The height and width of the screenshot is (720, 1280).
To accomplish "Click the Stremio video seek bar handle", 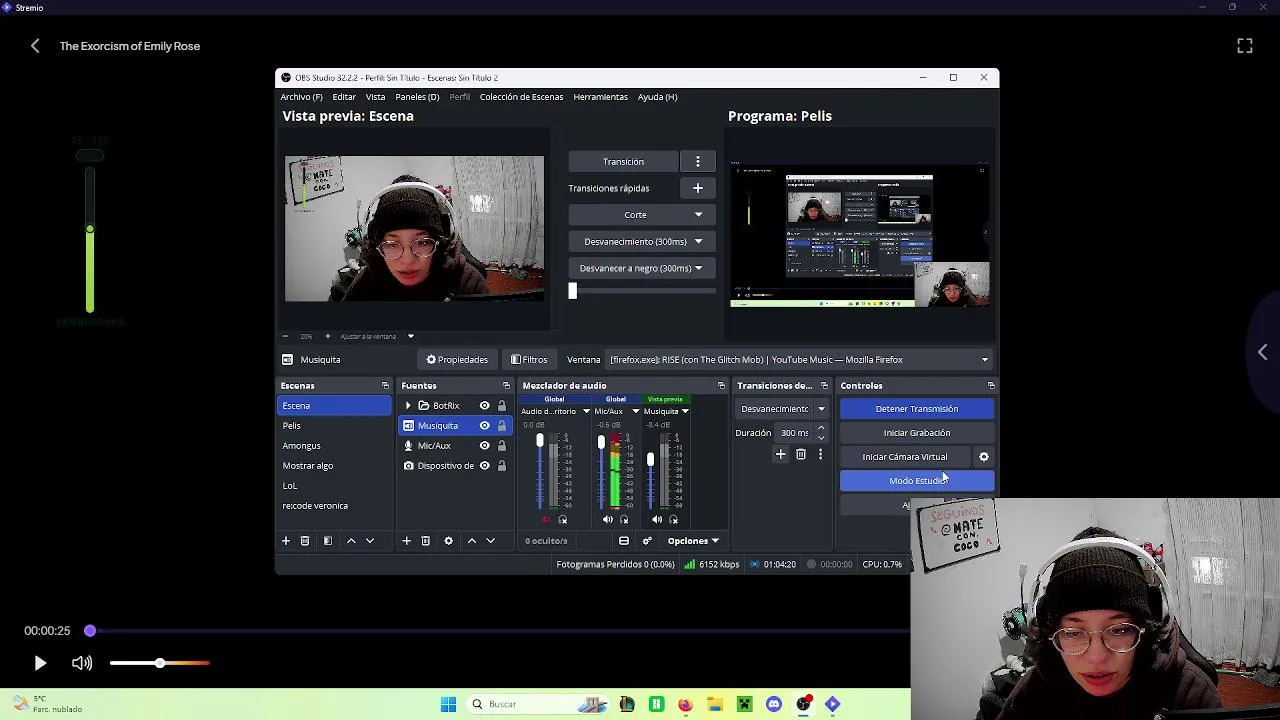I will tap(90, 631).
